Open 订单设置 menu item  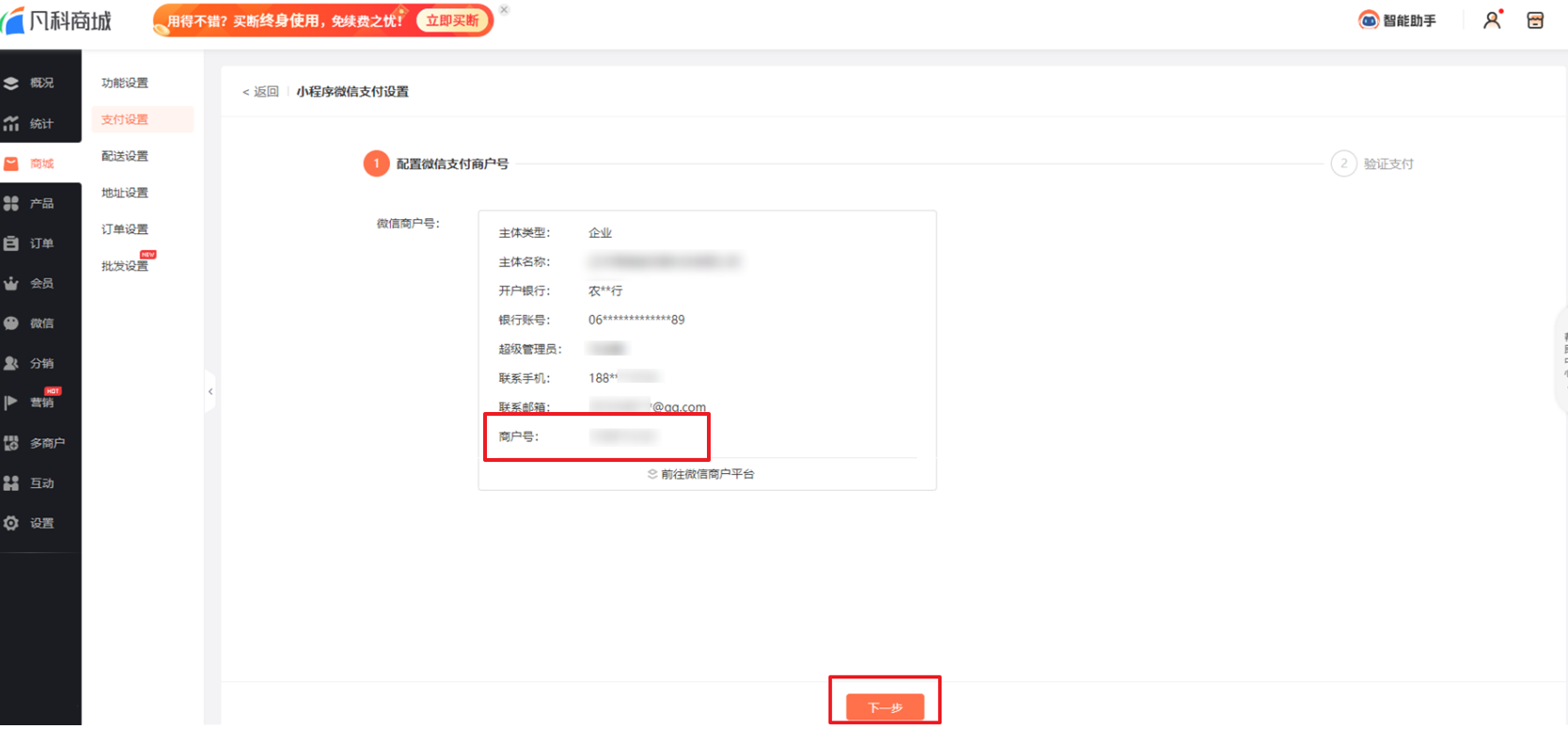(x=125, y=230)
